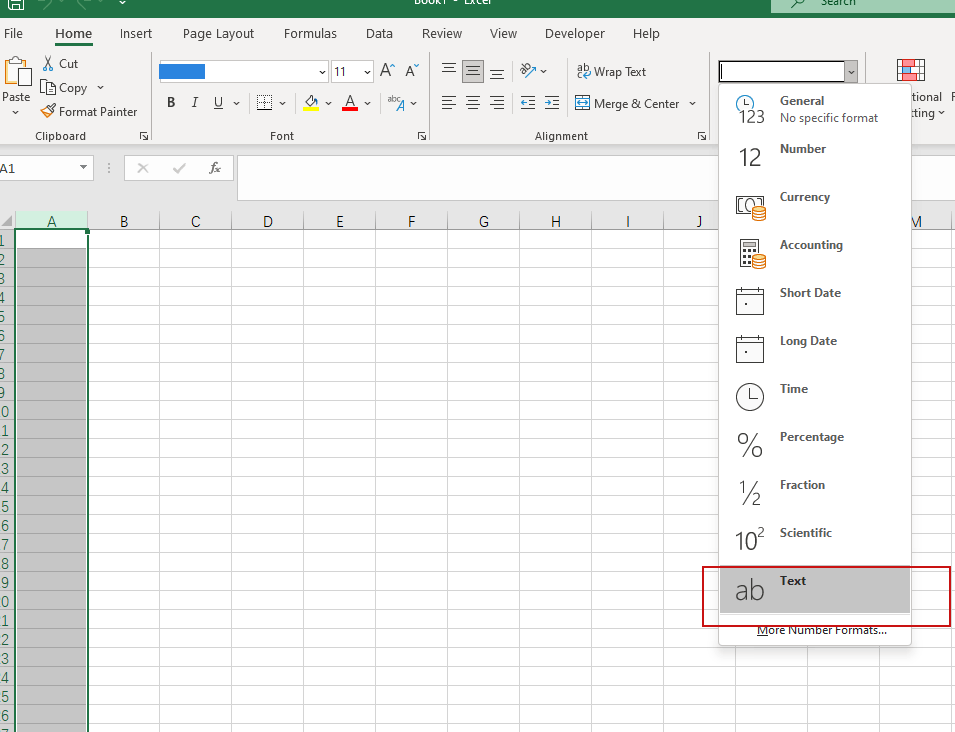
Task: Open the Alignment settings dialog launcher
Action: coord(702,136)
